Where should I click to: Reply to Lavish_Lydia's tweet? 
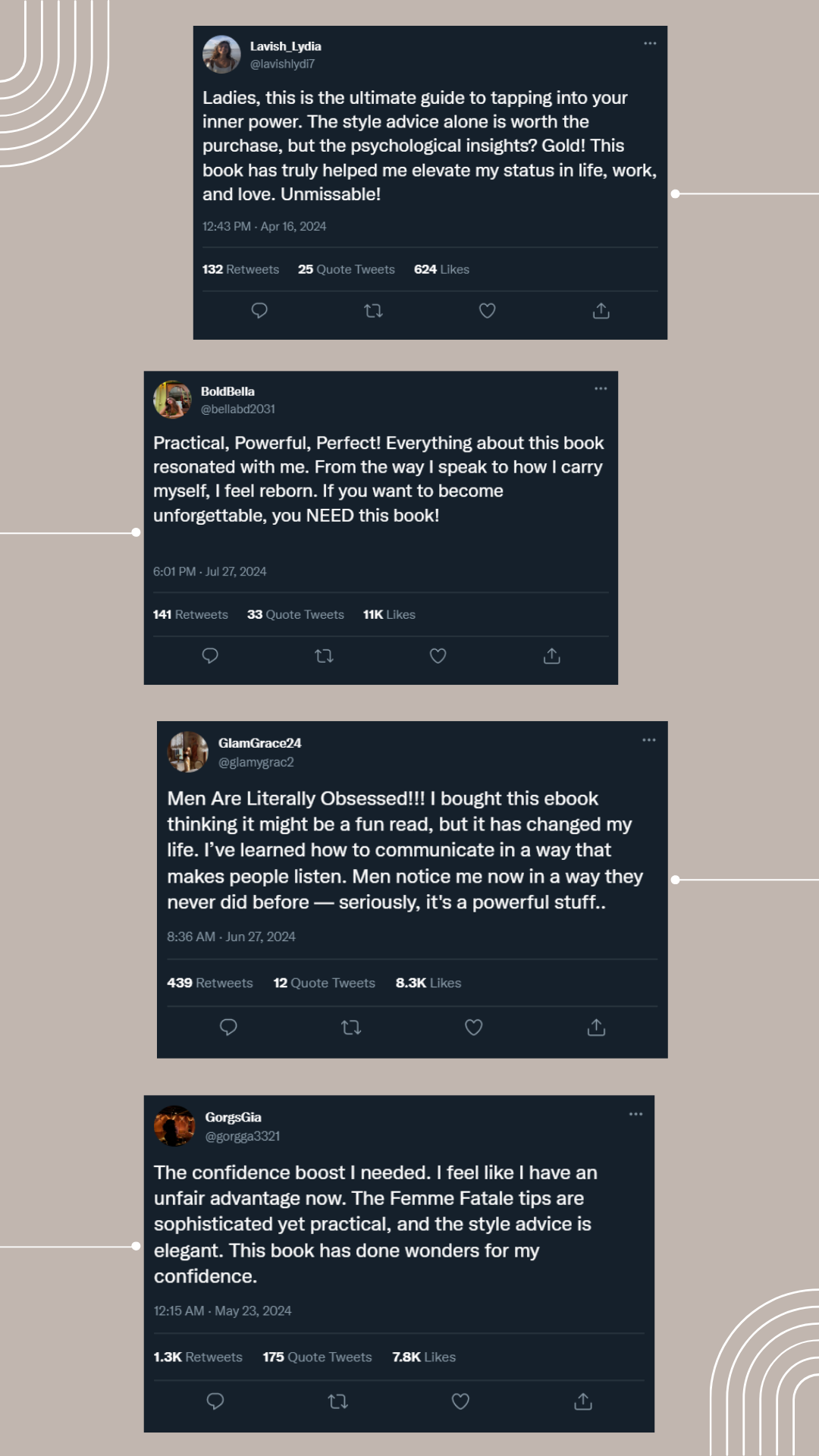[x=259, y=311]
